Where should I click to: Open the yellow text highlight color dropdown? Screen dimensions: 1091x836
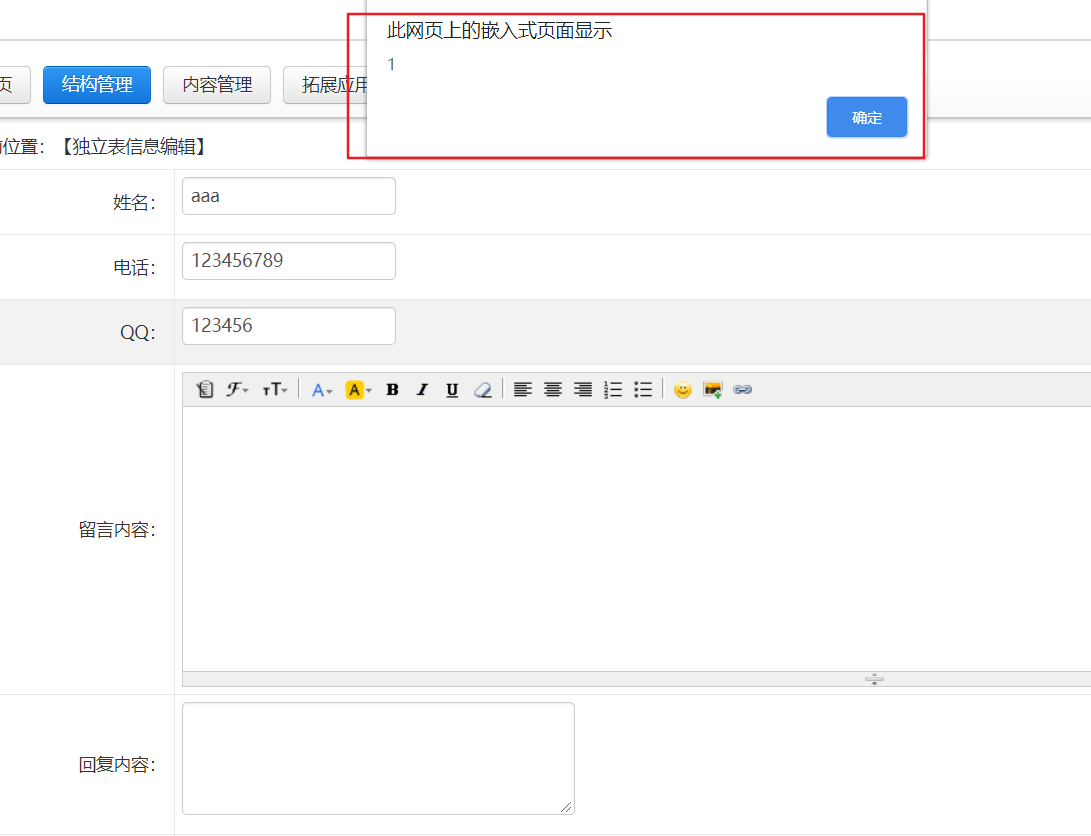pyautogui.click(x=358, y=390)
